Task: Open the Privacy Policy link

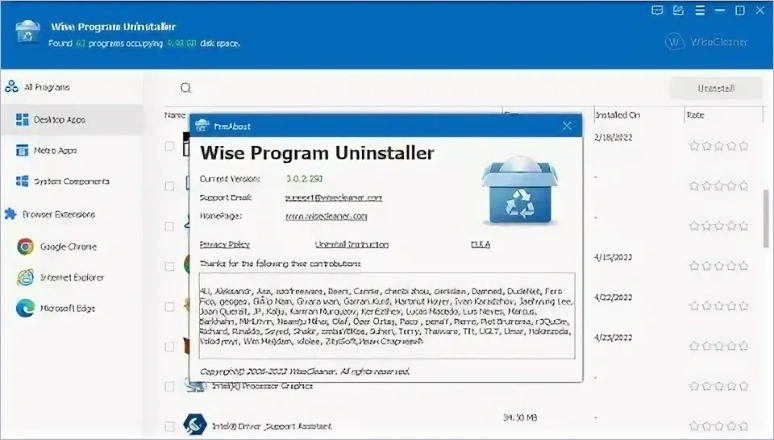Action: coord(225,244)
